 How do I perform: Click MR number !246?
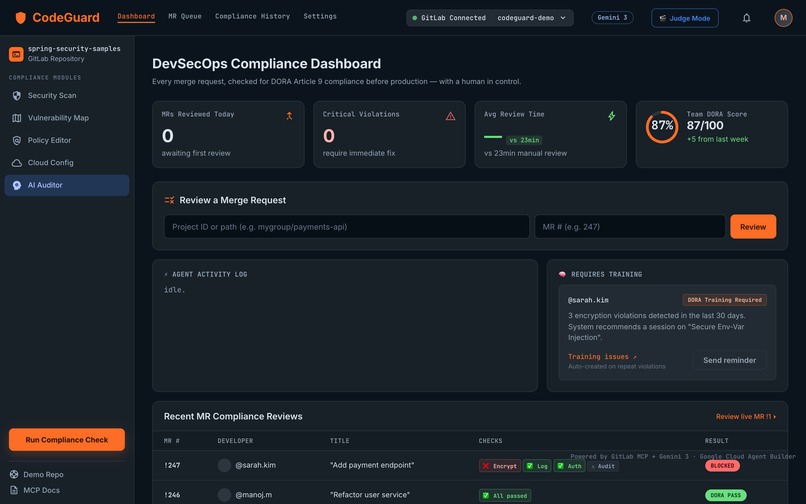[x=172, y=495]
